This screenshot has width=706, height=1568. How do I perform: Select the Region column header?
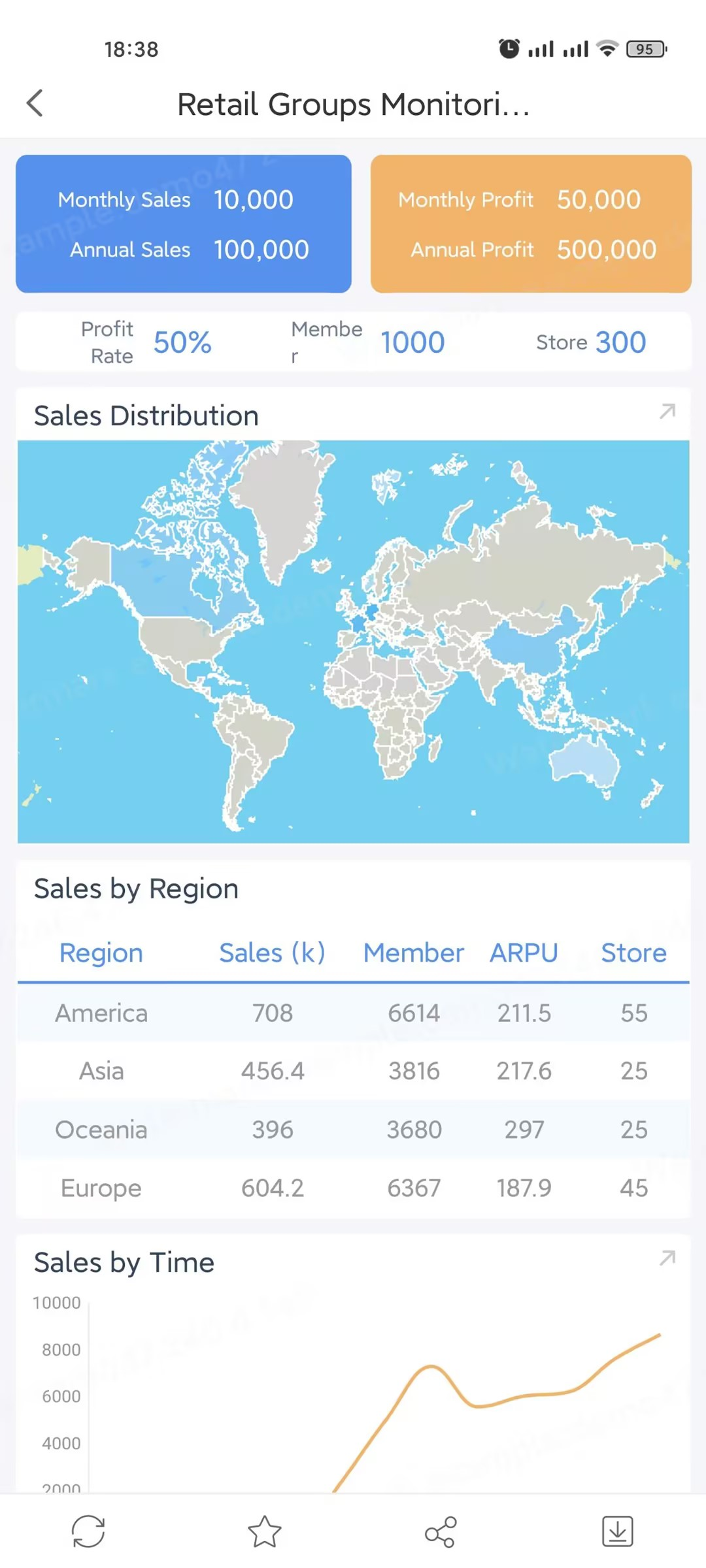101,953
